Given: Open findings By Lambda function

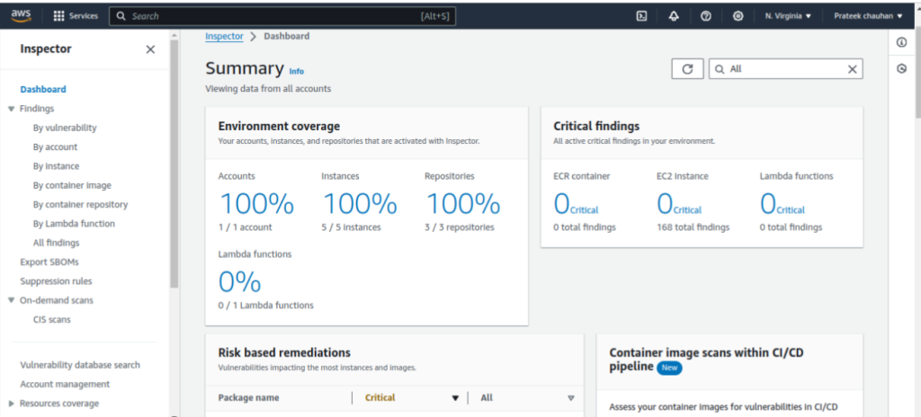Looking at the screenshot, I should coord(74,224).
